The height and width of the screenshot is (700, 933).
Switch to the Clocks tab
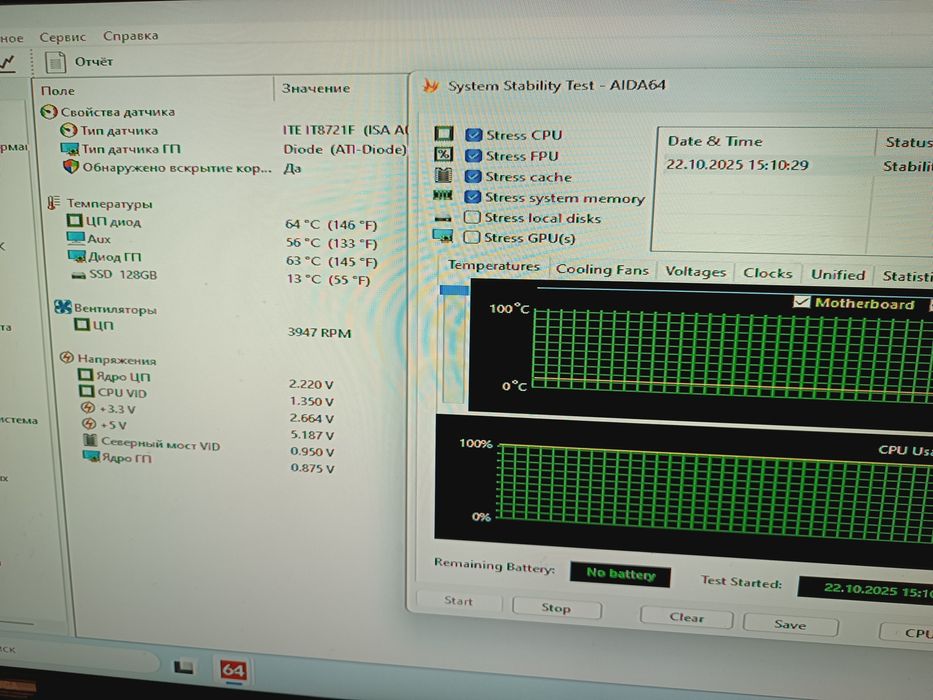(768, 273)
